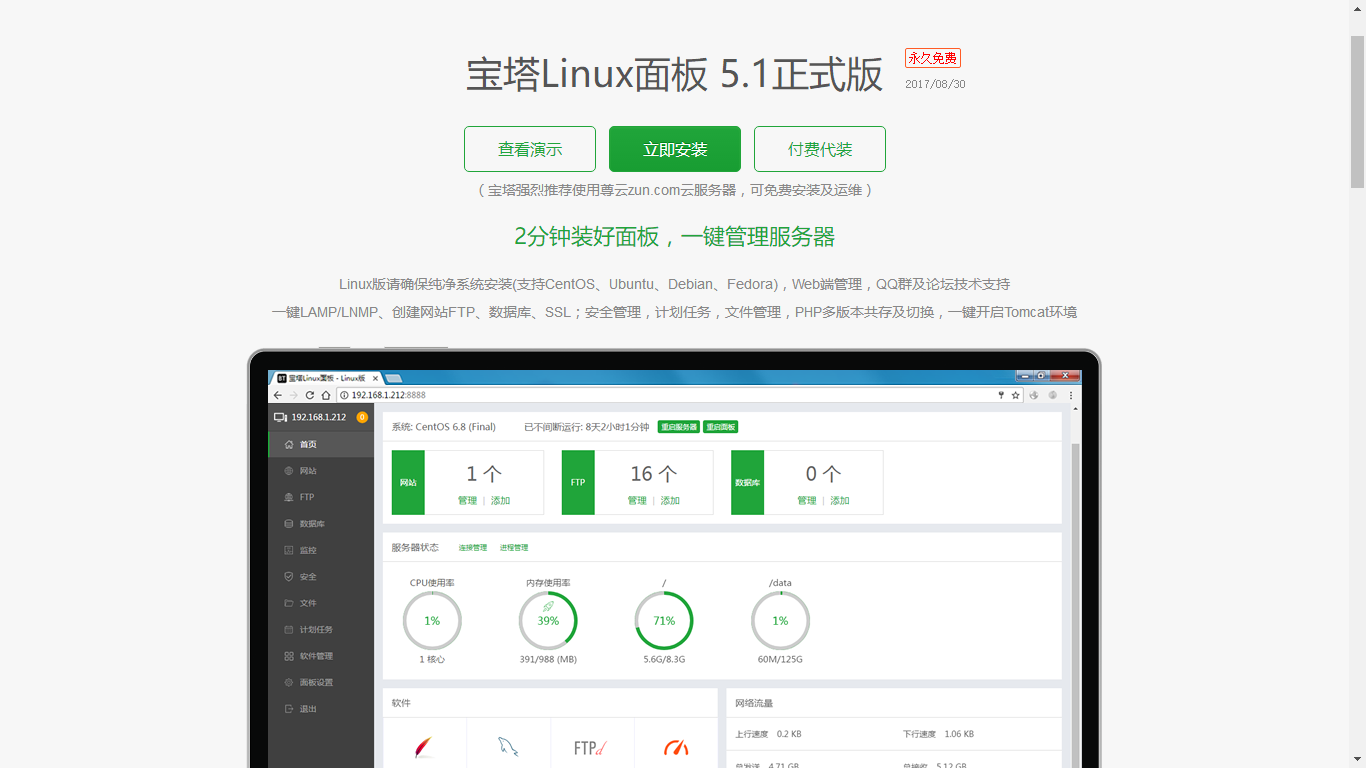Image resolution: width=1366 pixels, height=768 pixels.
Task: Click the 面板设置 gear icon in the sidebar
Action: (289, 682)
